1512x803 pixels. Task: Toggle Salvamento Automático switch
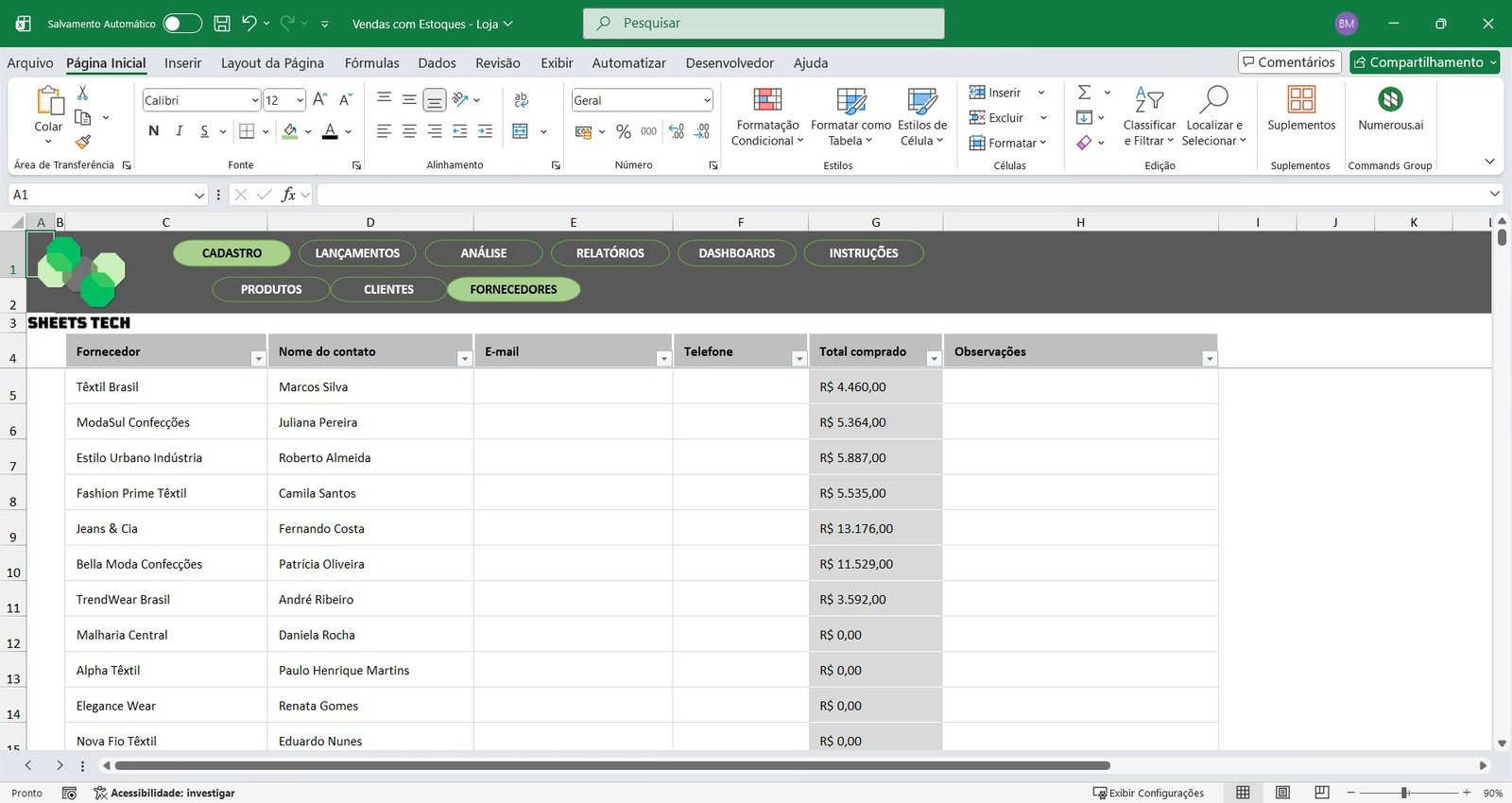(181, 24)
